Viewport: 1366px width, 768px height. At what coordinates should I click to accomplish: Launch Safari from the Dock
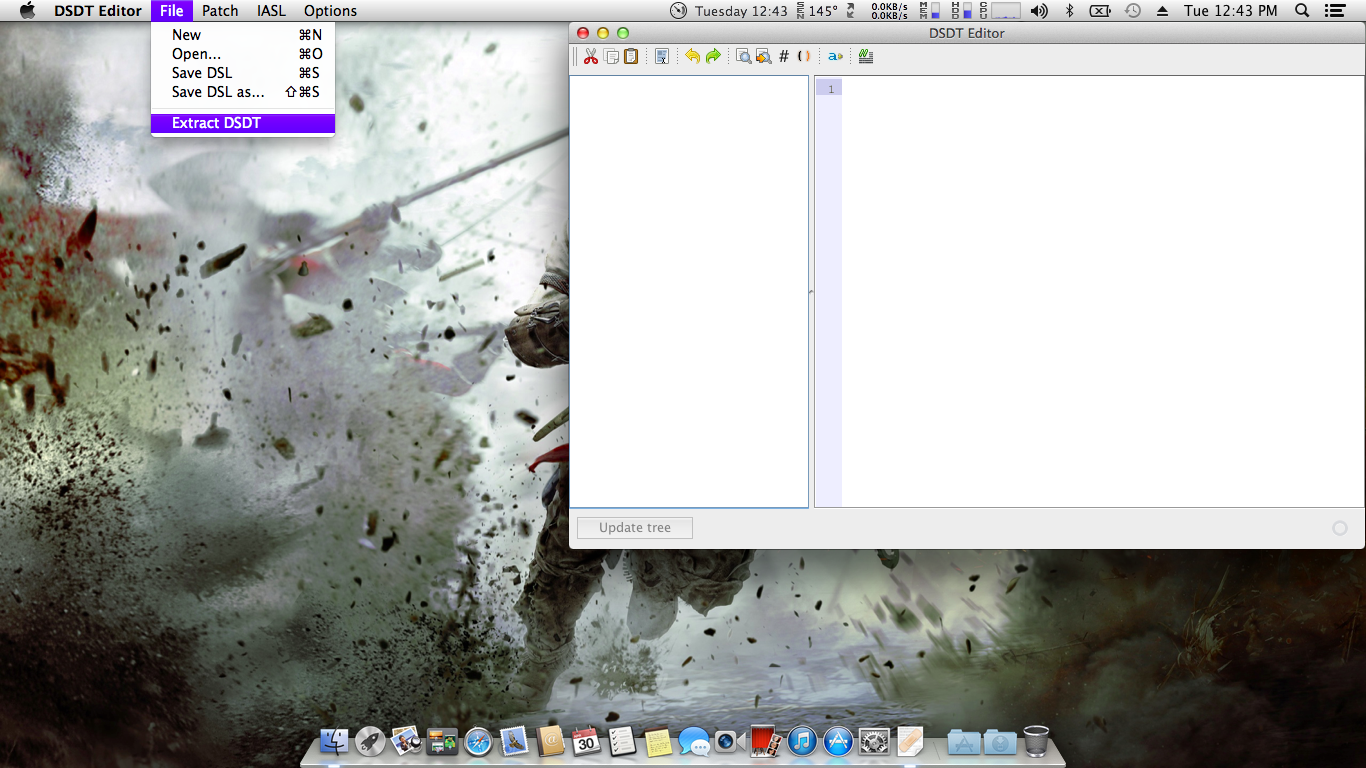[x=478, y=741]
